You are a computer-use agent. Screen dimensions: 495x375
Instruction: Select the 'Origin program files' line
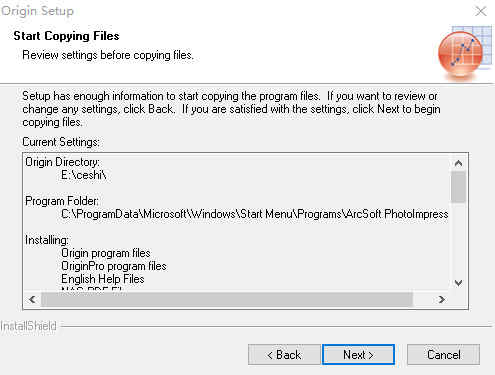(106, 253)
